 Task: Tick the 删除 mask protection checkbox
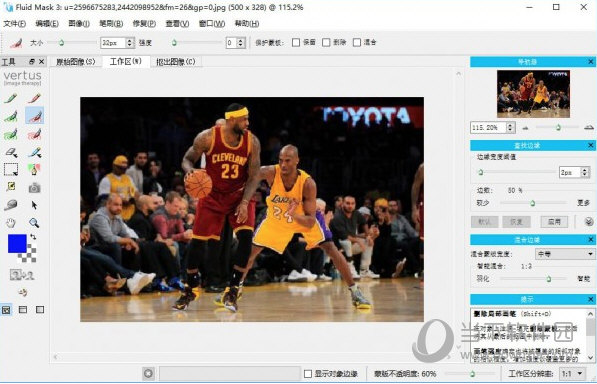click(326, 42)
